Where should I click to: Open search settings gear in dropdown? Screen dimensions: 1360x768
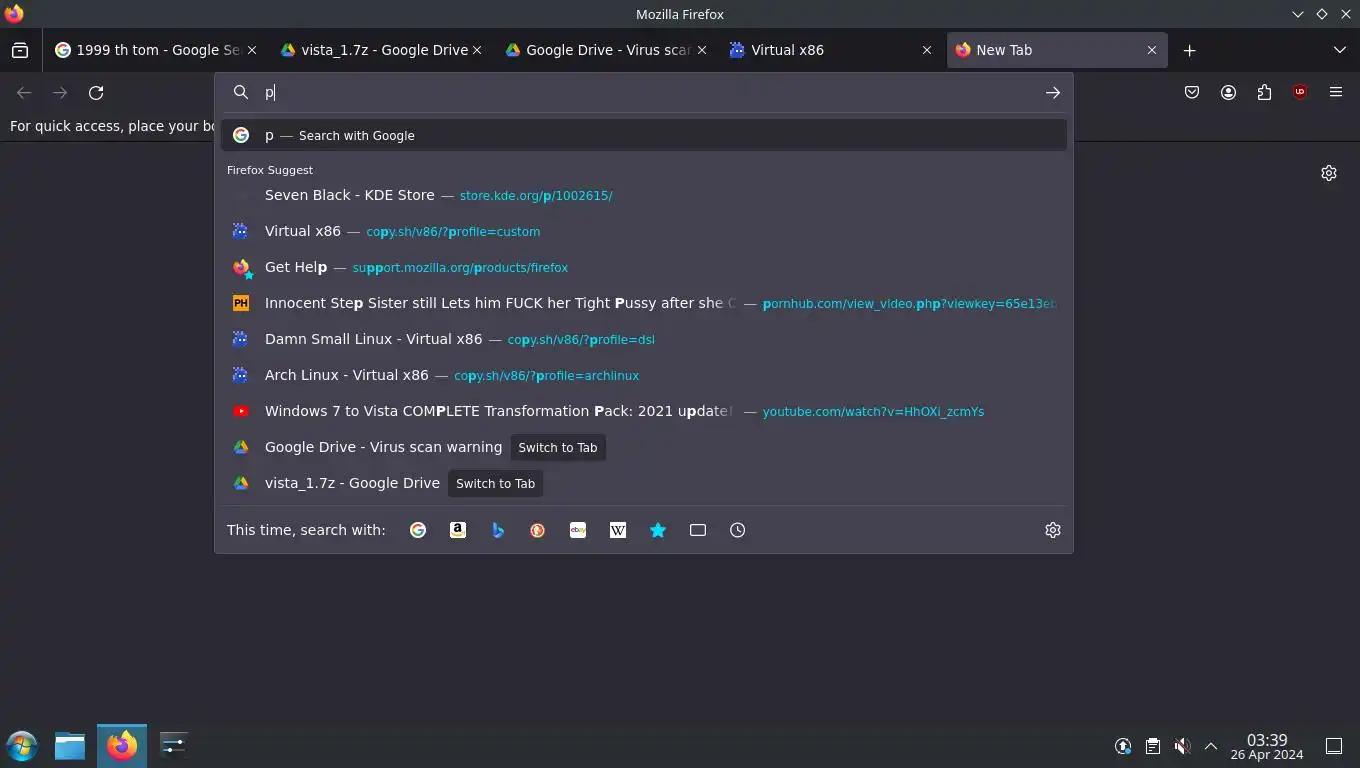coord(1053,530)
